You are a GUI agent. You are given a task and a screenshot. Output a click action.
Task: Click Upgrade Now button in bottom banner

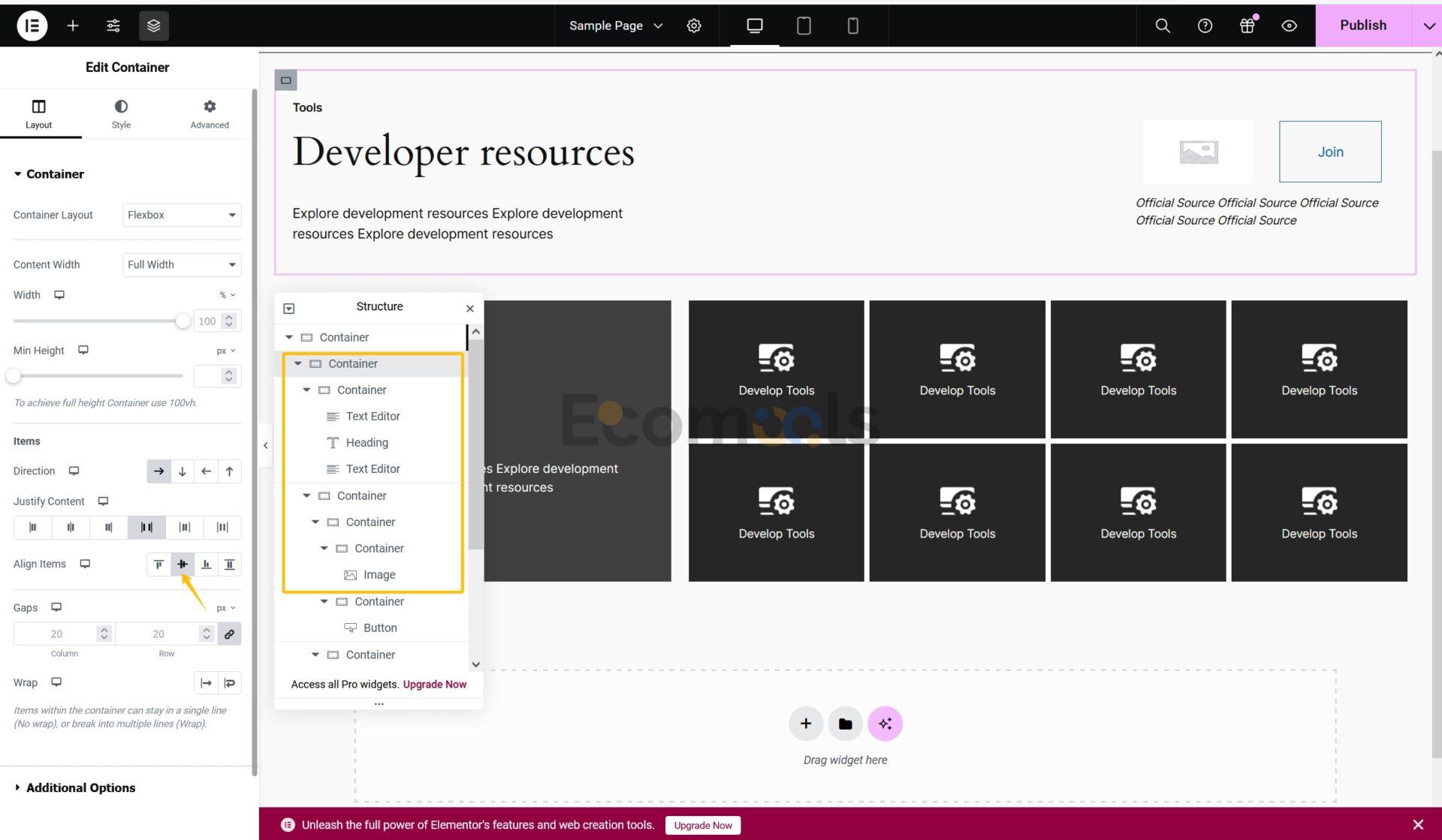pyautogui.click(x=702, y=825)
